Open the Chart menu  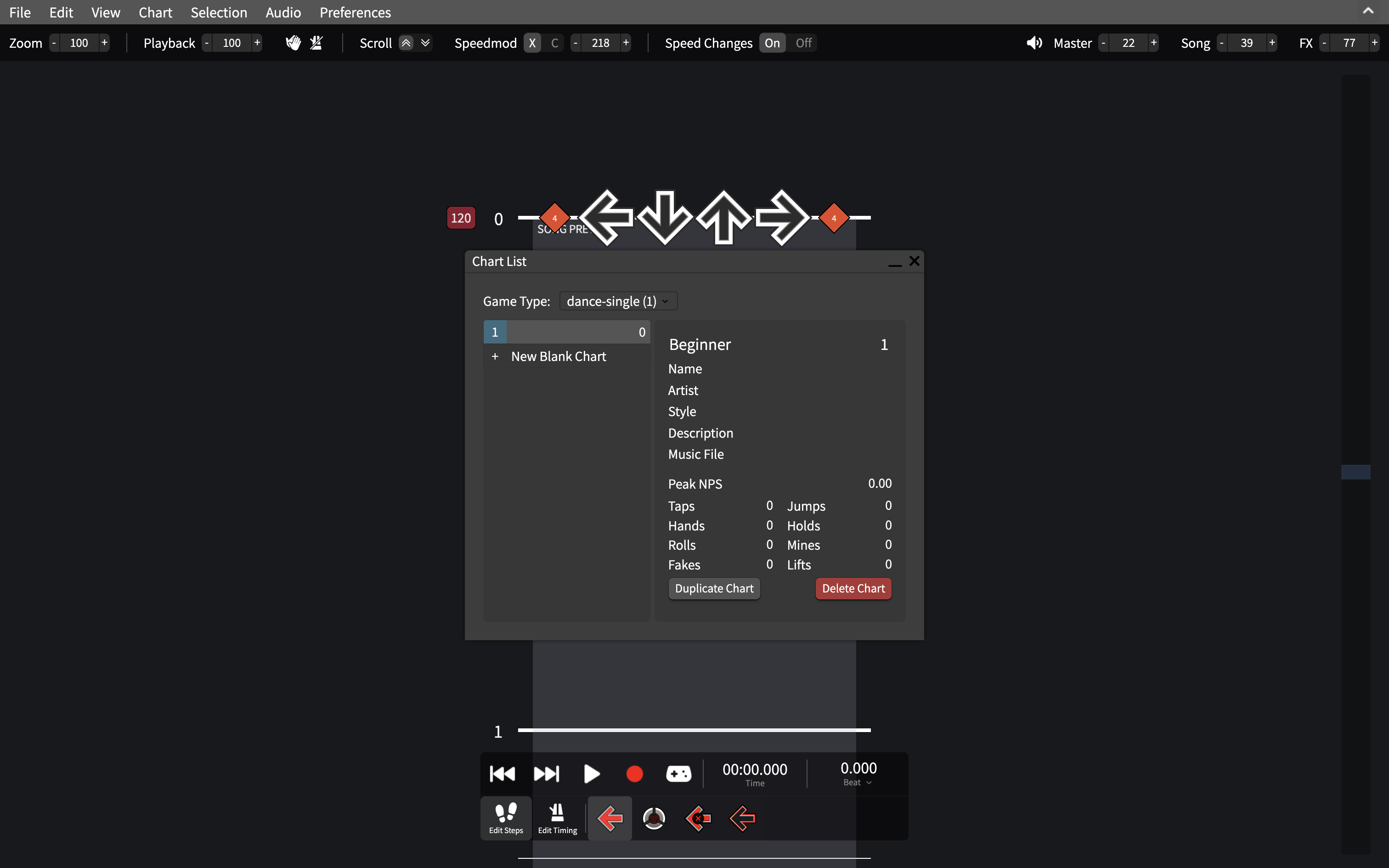155,12
